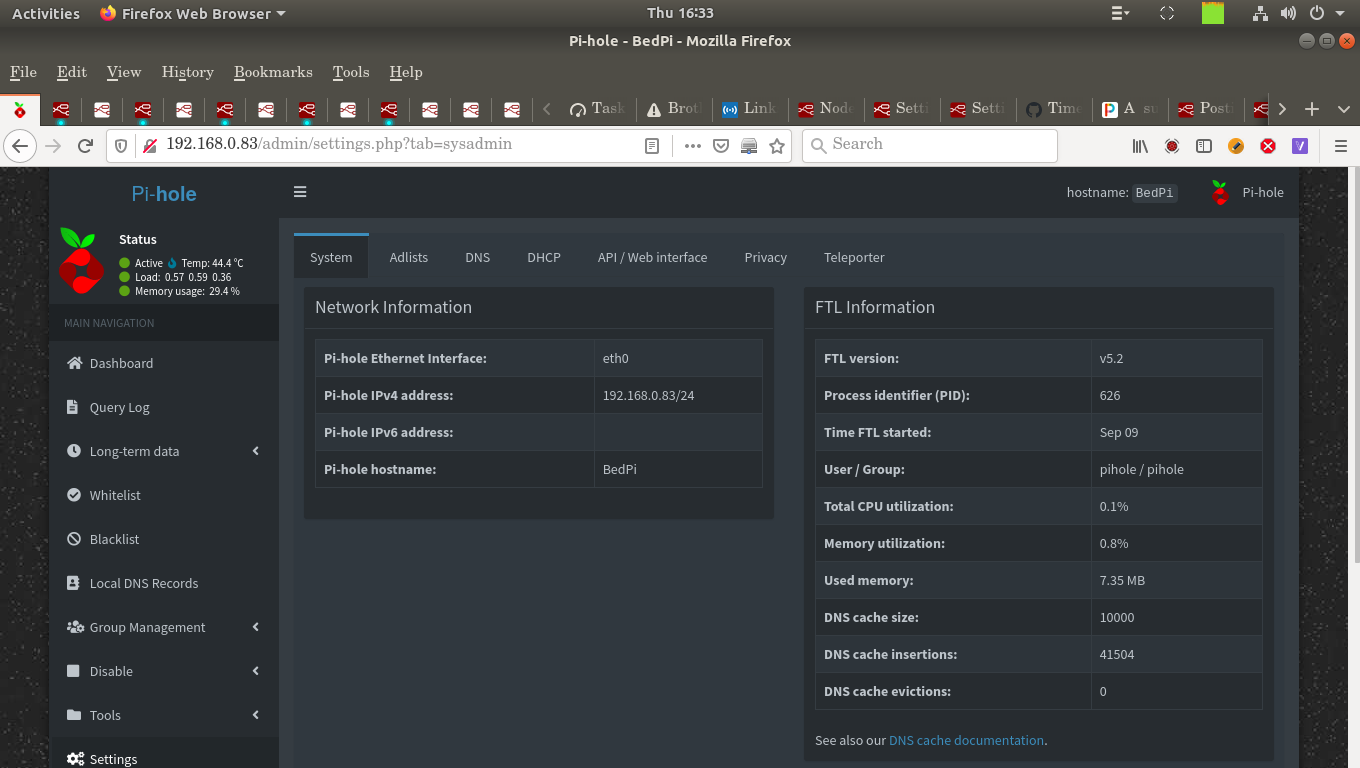Open the system power menu arrow

pos(1340,14)
